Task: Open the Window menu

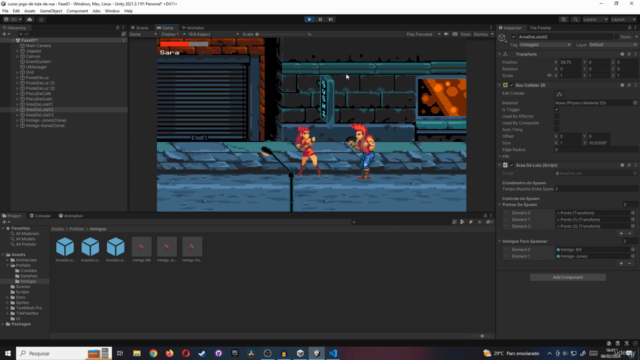Action: pyautogui.click(x=112, y=11)
